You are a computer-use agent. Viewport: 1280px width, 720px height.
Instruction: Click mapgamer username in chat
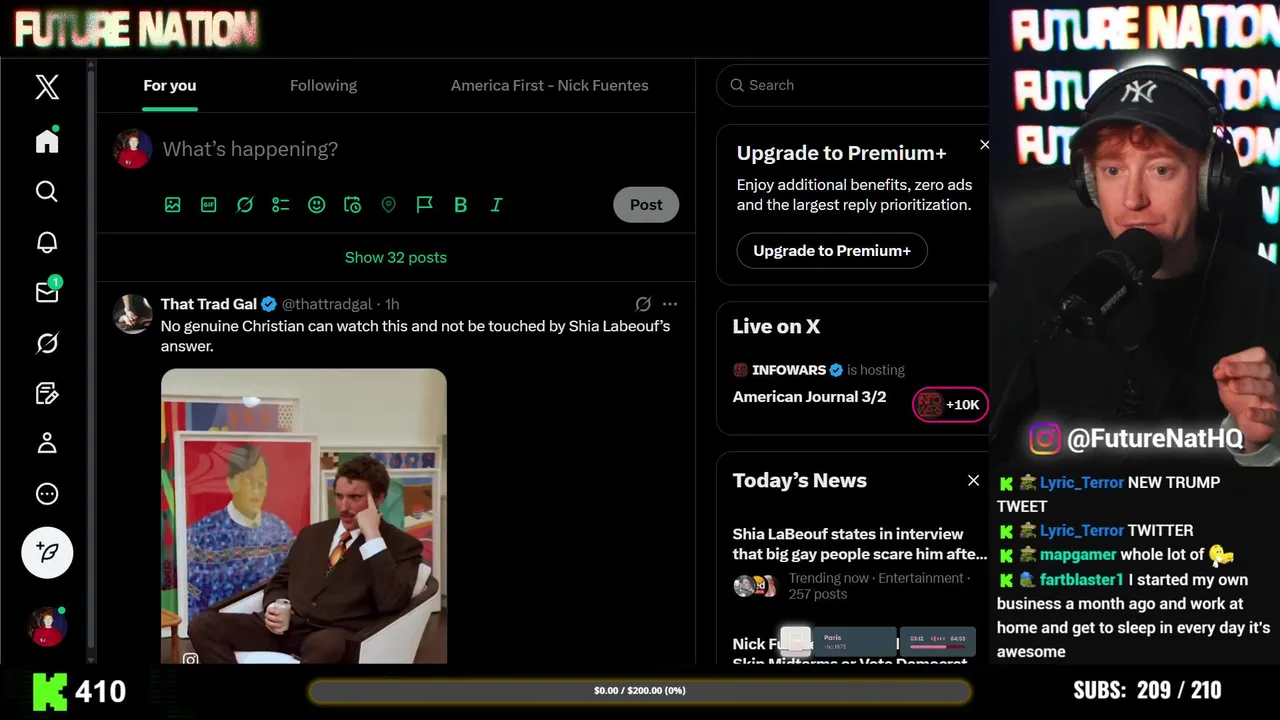tap(1078, 555)
